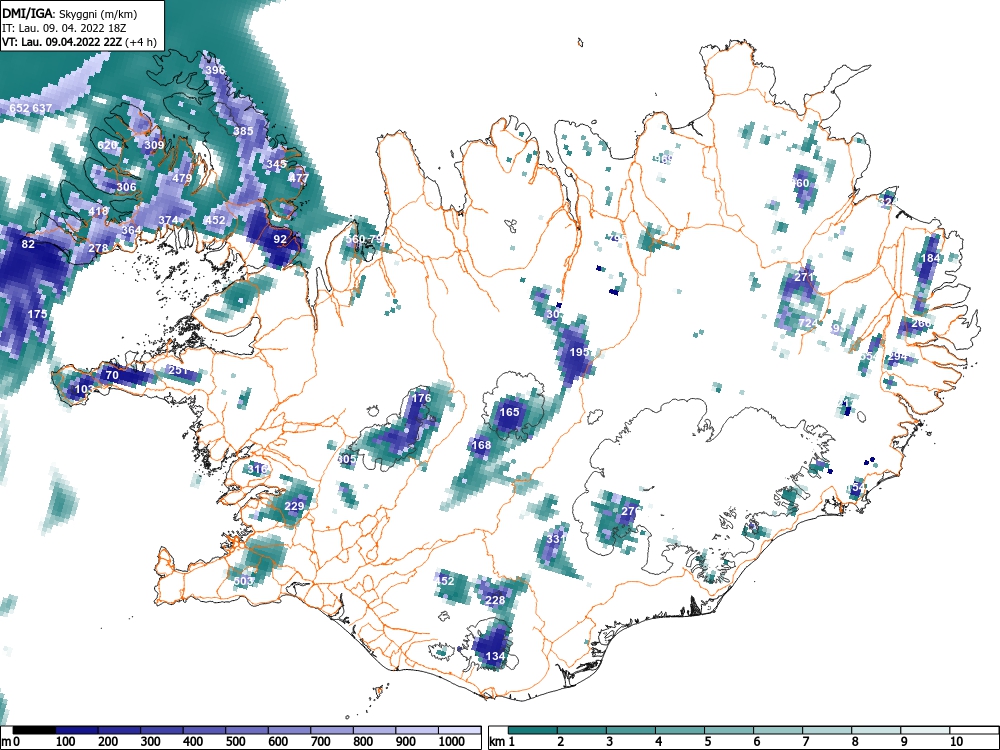This screenshot has height=750, width=1000.
Task: Click the visibility value 251
Action: coord(177,371)
